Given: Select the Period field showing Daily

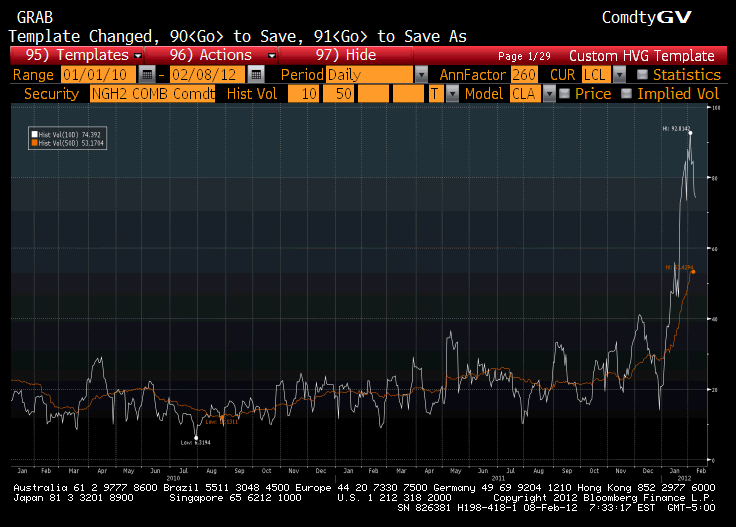Looking at the screenshot, I should (x=370, y=75).
